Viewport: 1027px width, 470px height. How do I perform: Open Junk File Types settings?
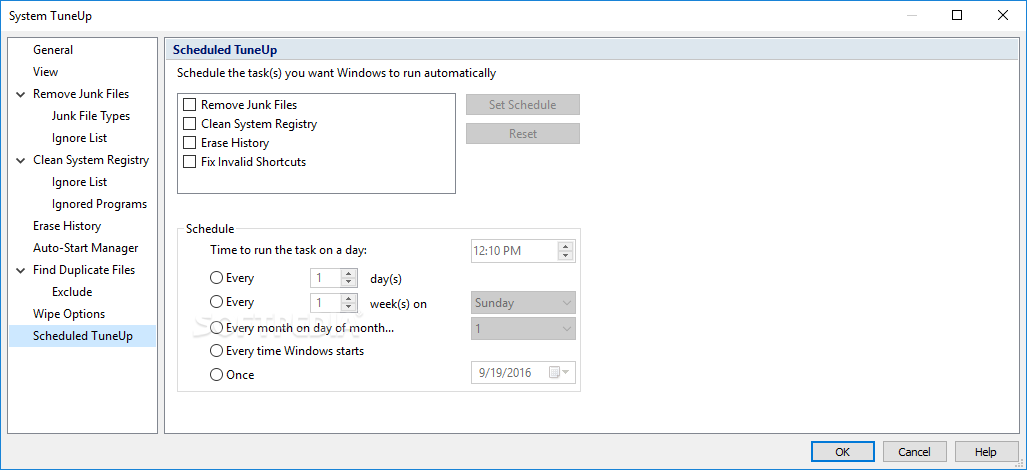click(x=91, y=116)
